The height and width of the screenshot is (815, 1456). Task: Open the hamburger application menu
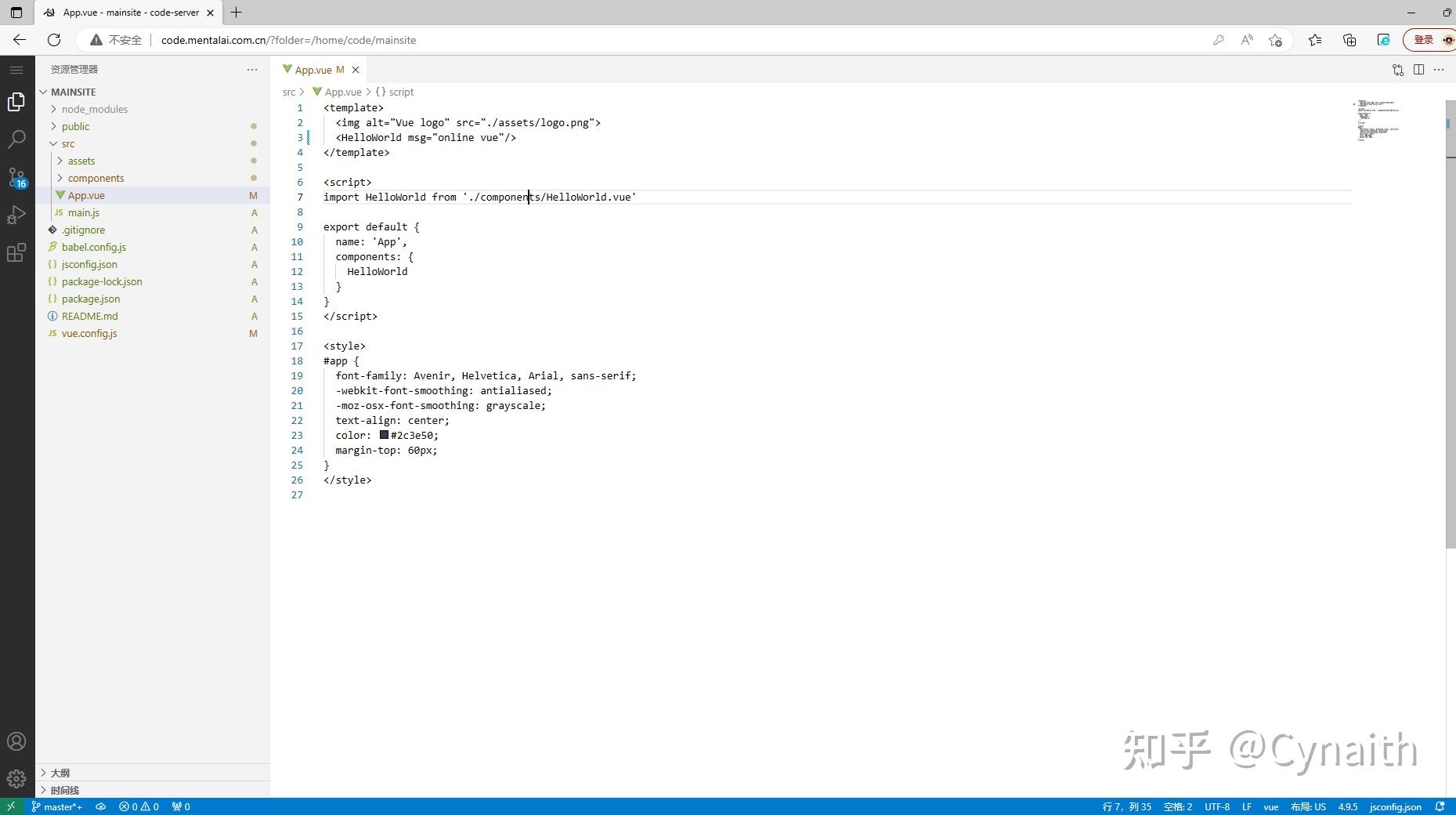(x=16, y=70)
